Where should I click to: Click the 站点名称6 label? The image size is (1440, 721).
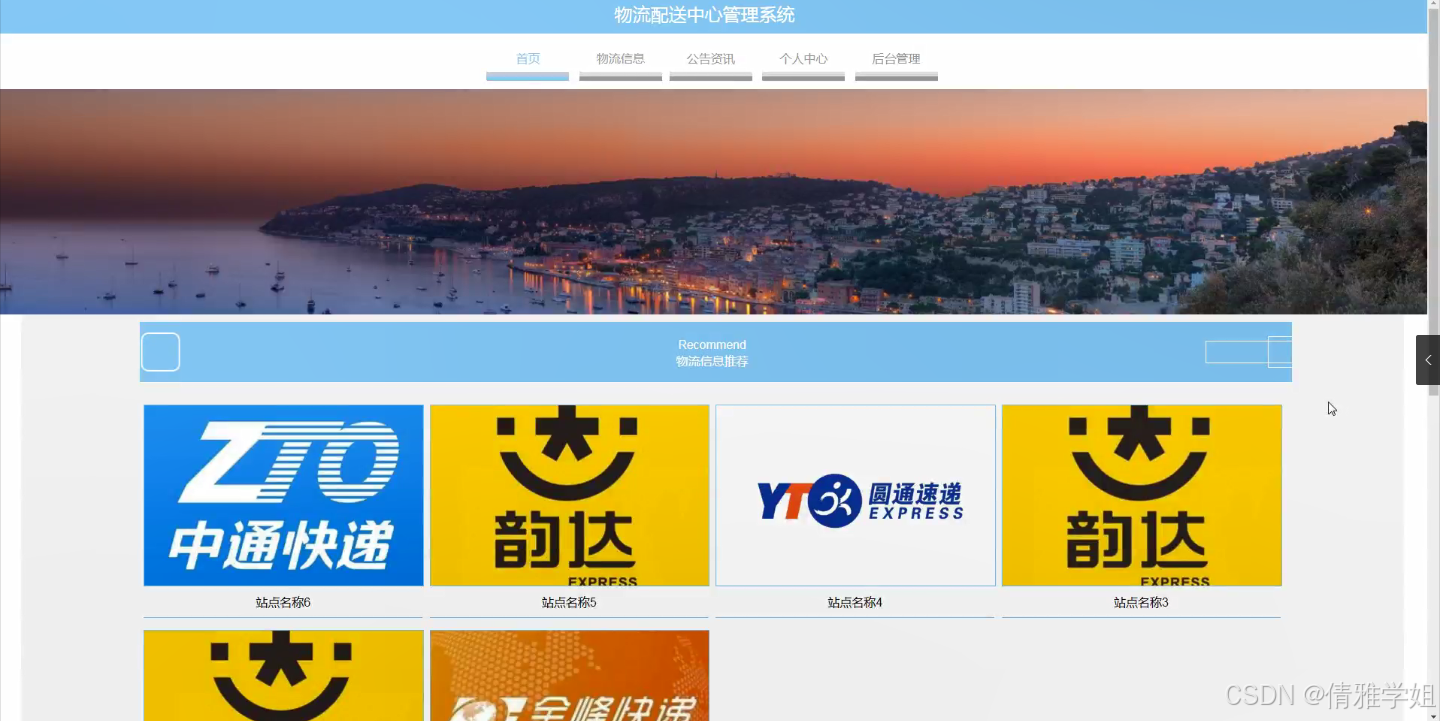pos(283,603)
